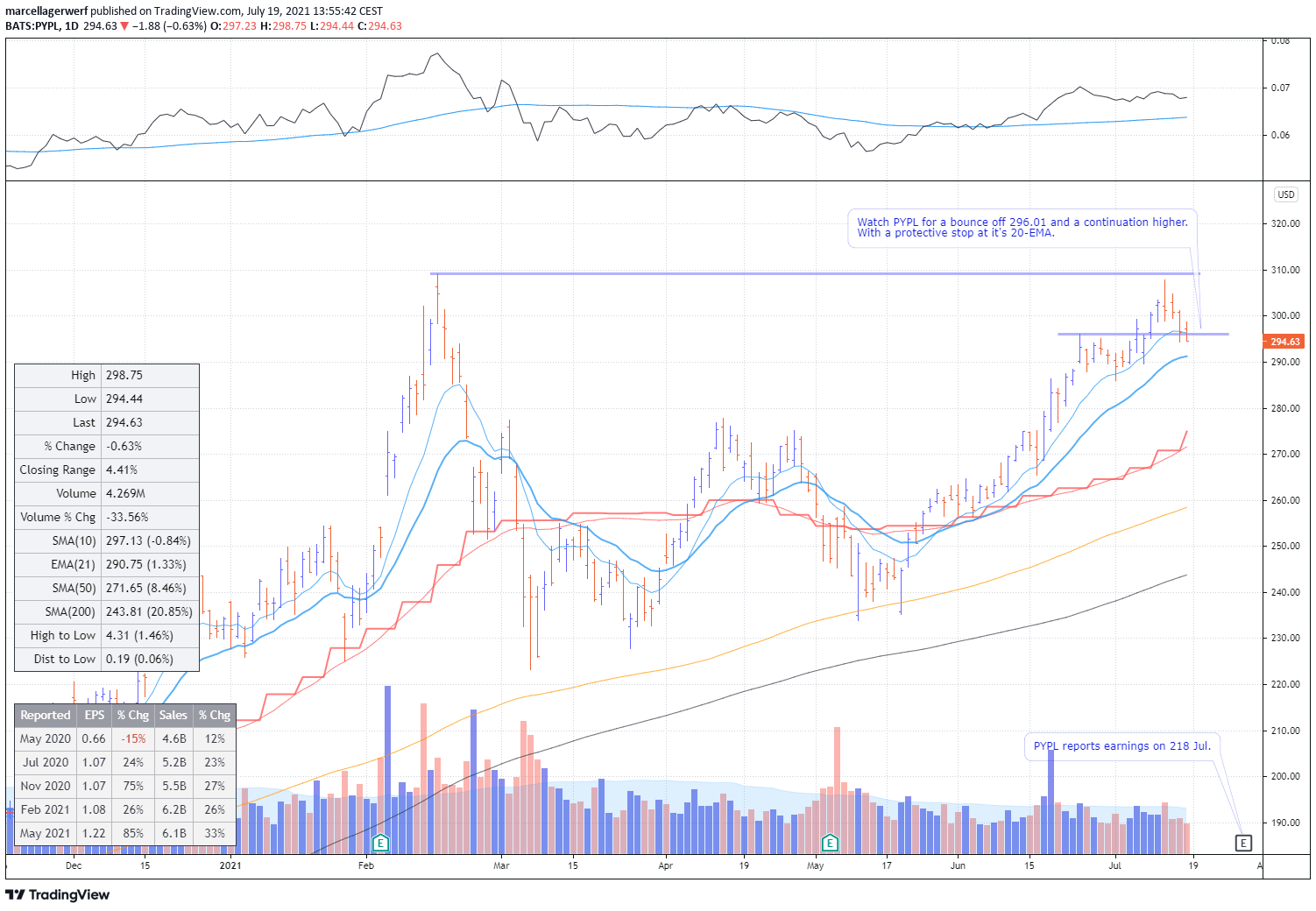
Task: Click the 310.00 price axis label
Action: click(x=1285, y=270)
